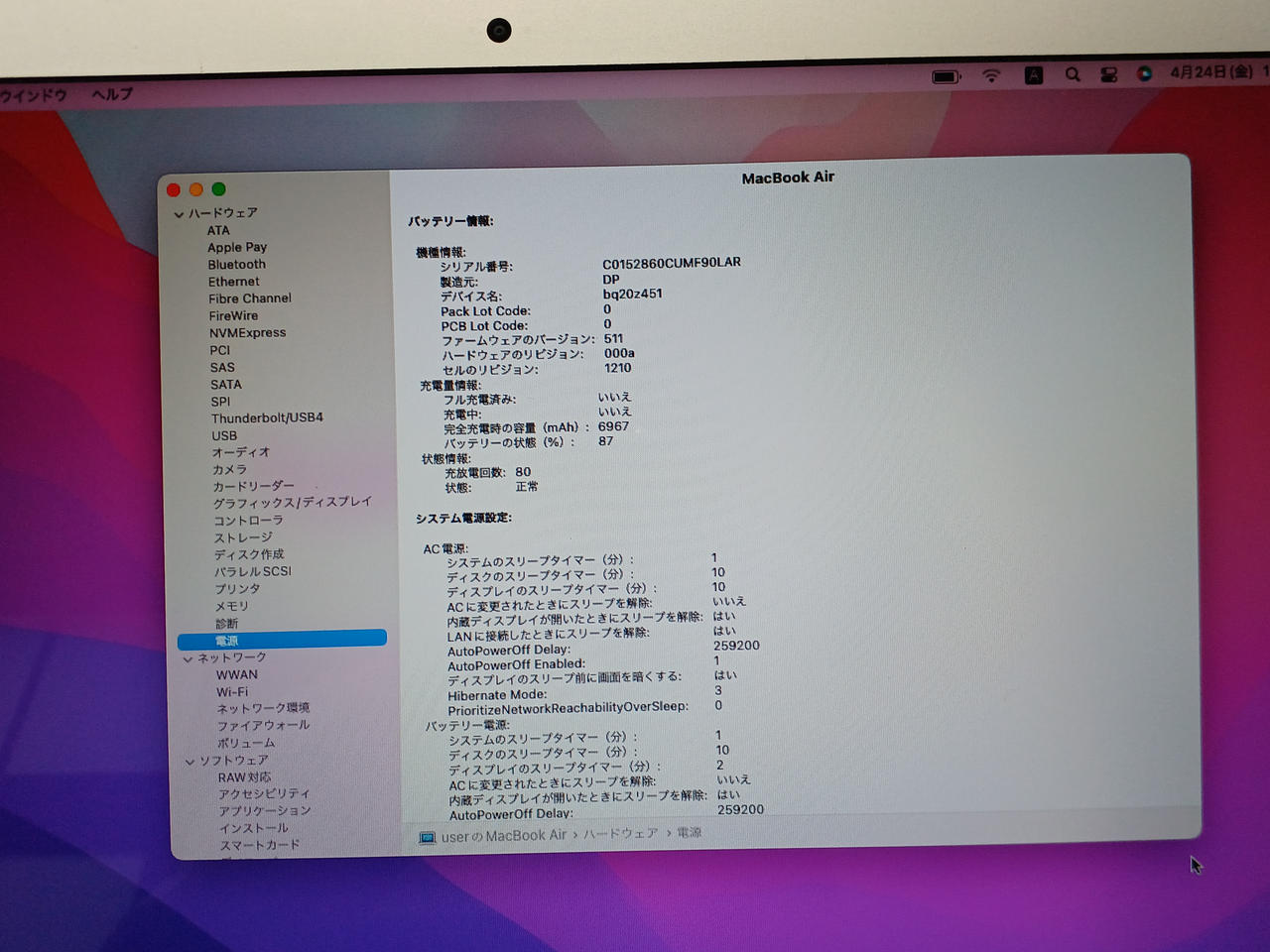The height and width of the screenshot is (952, 1270).
Task: Select Thunderbolt/USB4 in sidebar
Action: pos(267,418)
